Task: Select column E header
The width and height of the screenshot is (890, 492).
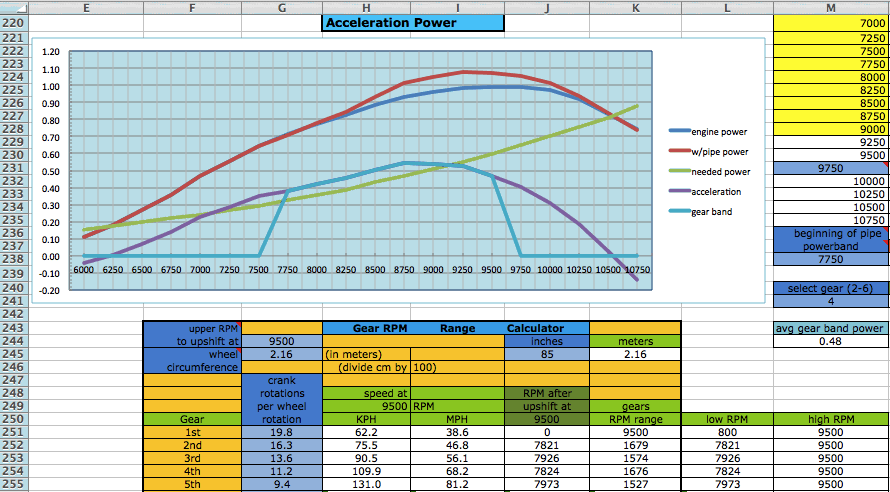Action: (86, 8)
